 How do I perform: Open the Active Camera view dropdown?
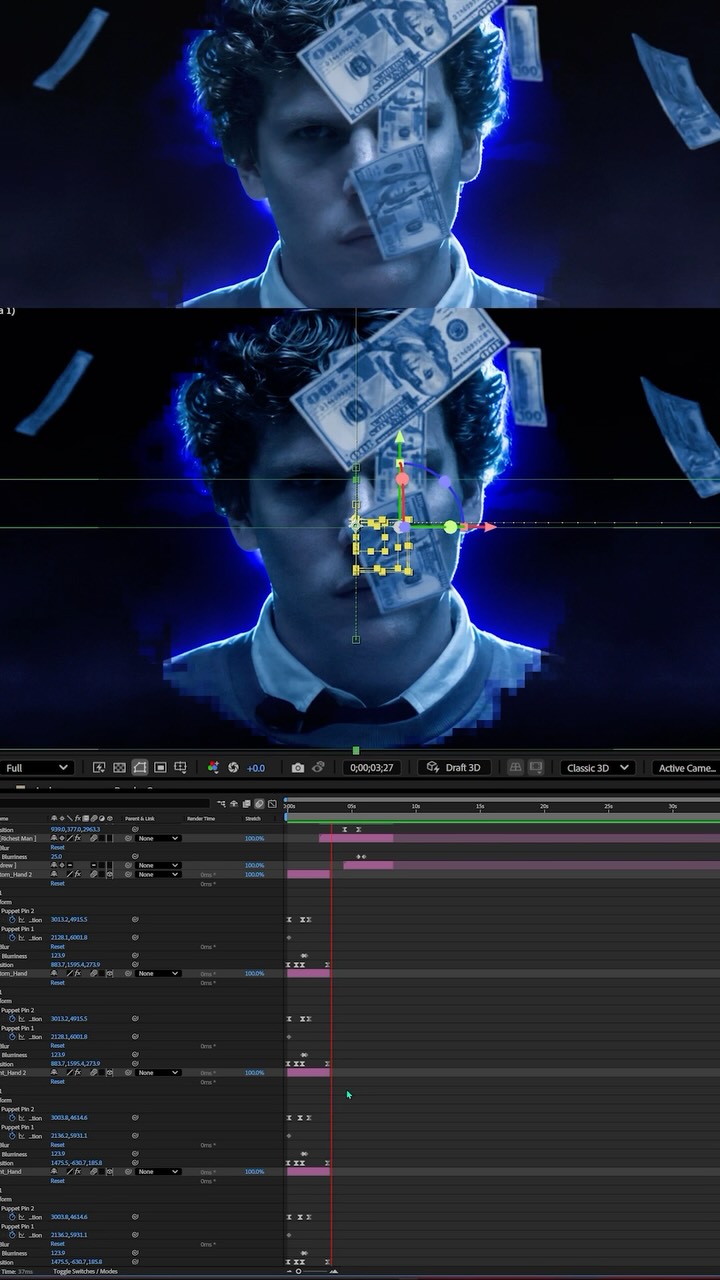click(x=686, y=767)
